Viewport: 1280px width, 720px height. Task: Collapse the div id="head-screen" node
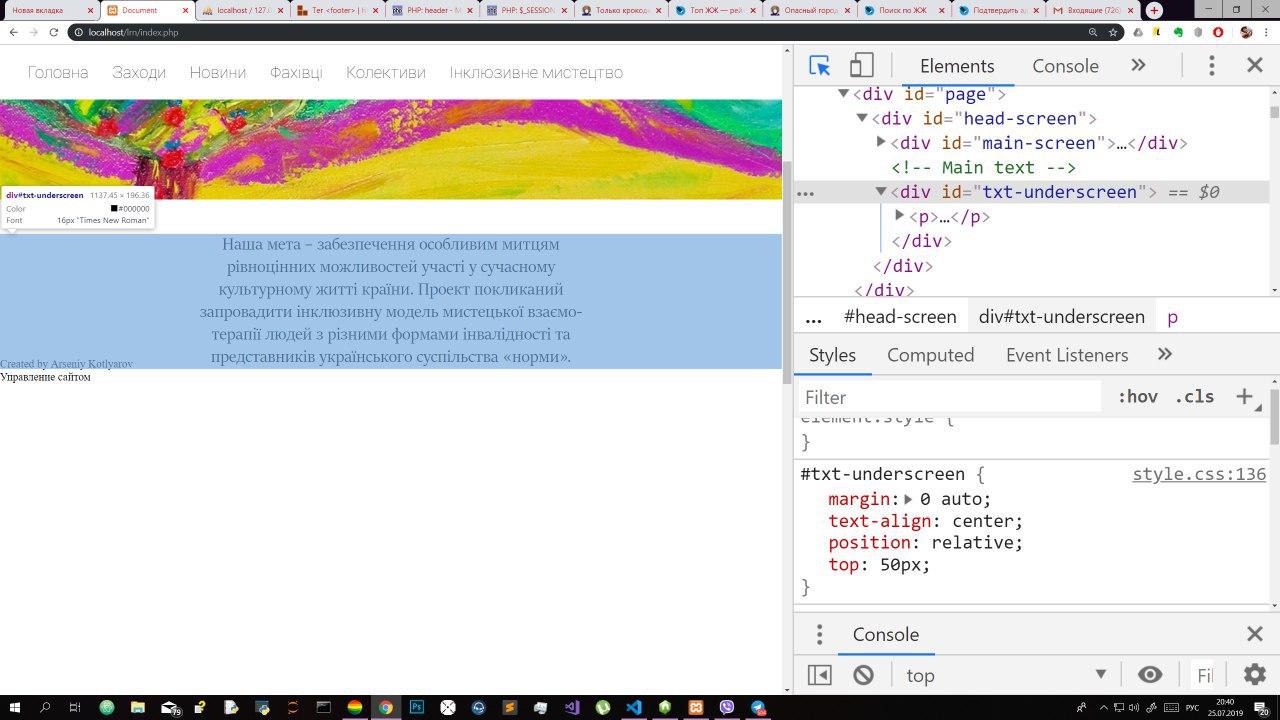862,118
